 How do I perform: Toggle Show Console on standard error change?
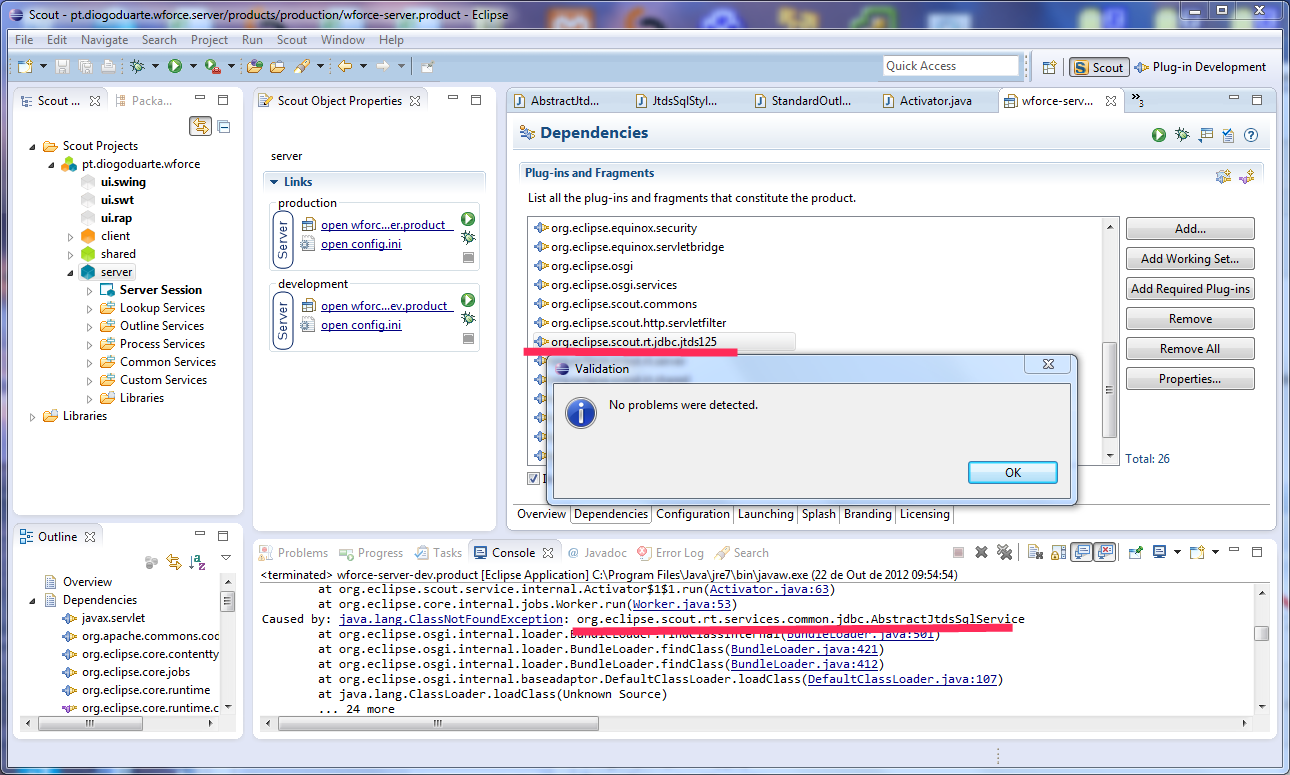[1104, 552]
